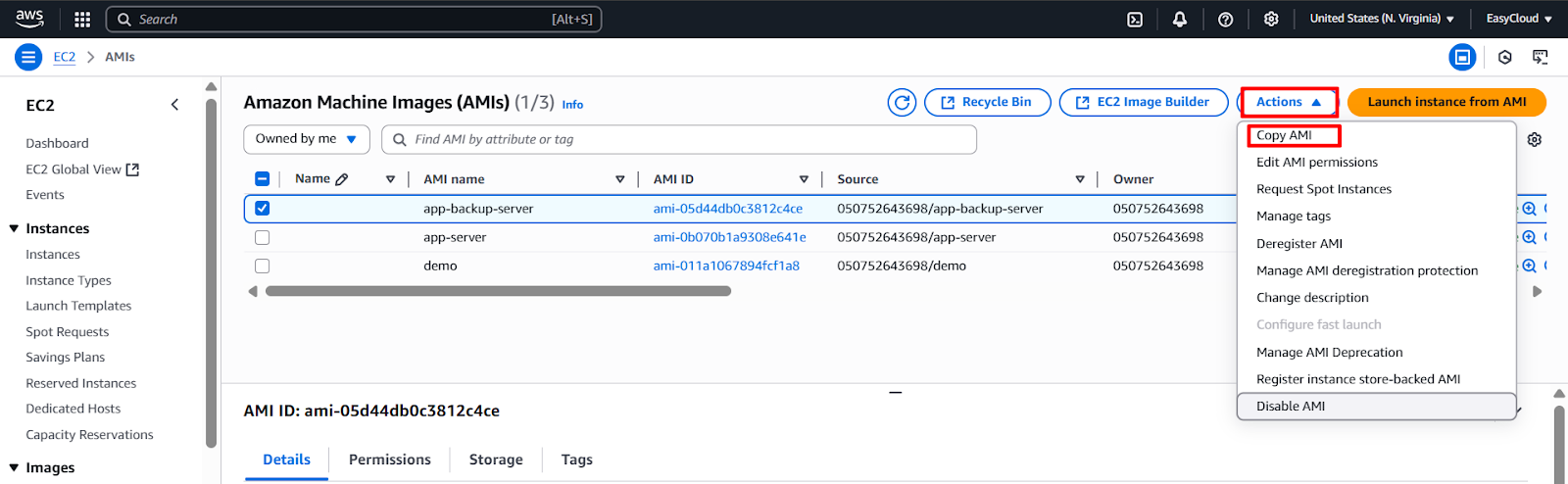Image resolution: width=1568 pixels, height=484 pixels.
Task: Open the Actions dropdown button
Action: 1289,102
